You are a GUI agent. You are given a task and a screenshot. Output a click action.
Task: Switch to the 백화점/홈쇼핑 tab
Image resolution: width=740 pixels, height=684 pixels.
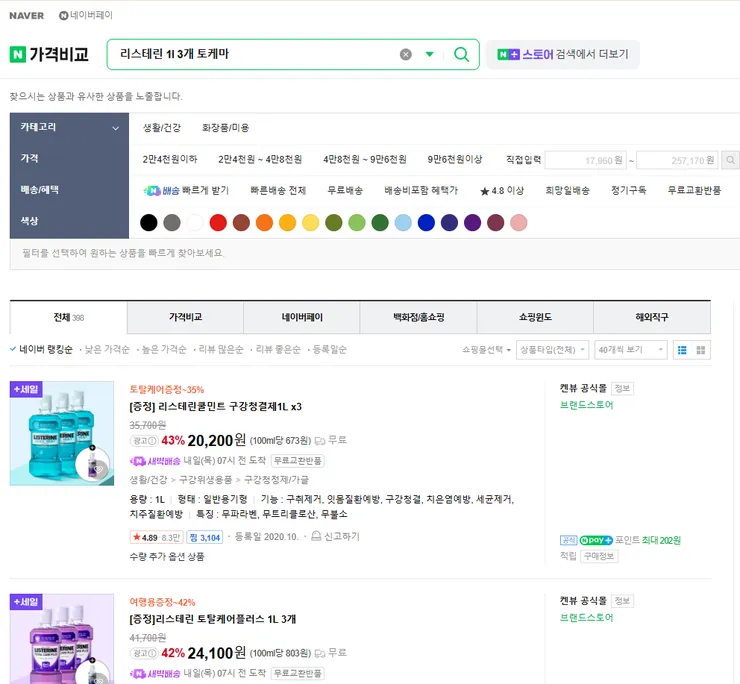point(419,317)
